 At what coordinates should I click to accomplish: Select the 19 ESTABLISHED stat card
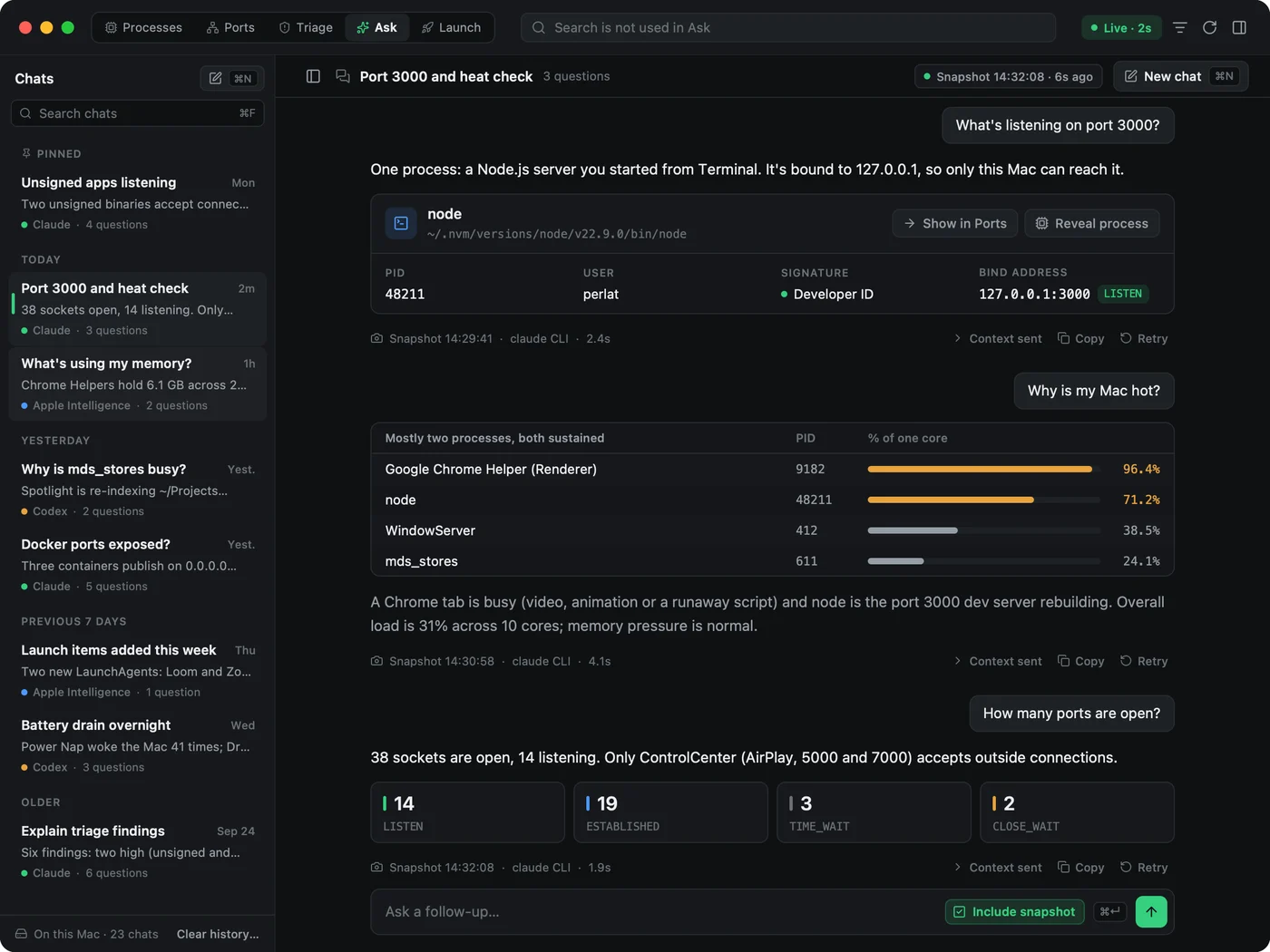[x=670, y=812]
